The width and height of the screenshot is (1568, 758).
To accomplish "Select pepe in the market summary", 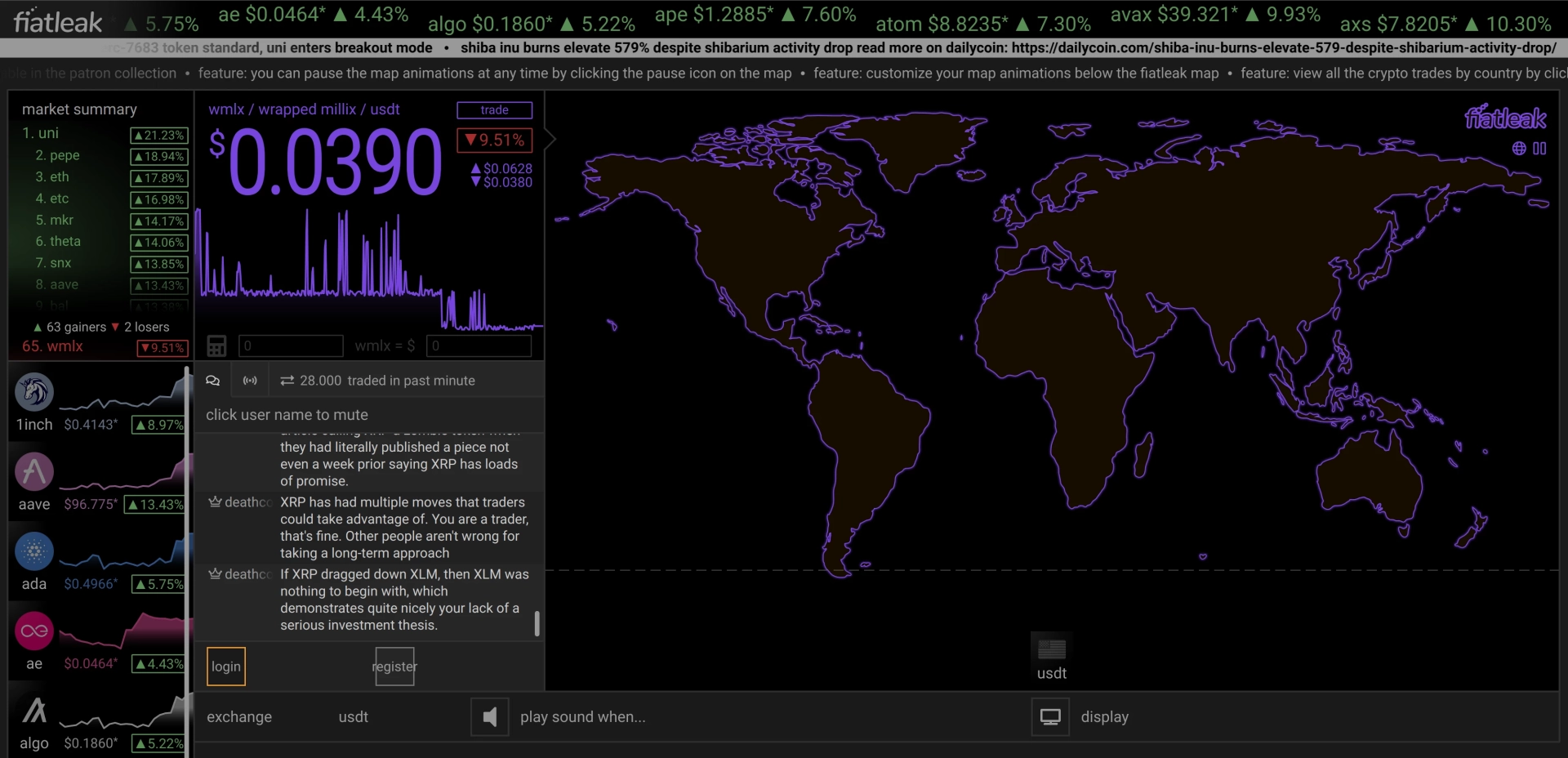I will [x=57, y=155].
